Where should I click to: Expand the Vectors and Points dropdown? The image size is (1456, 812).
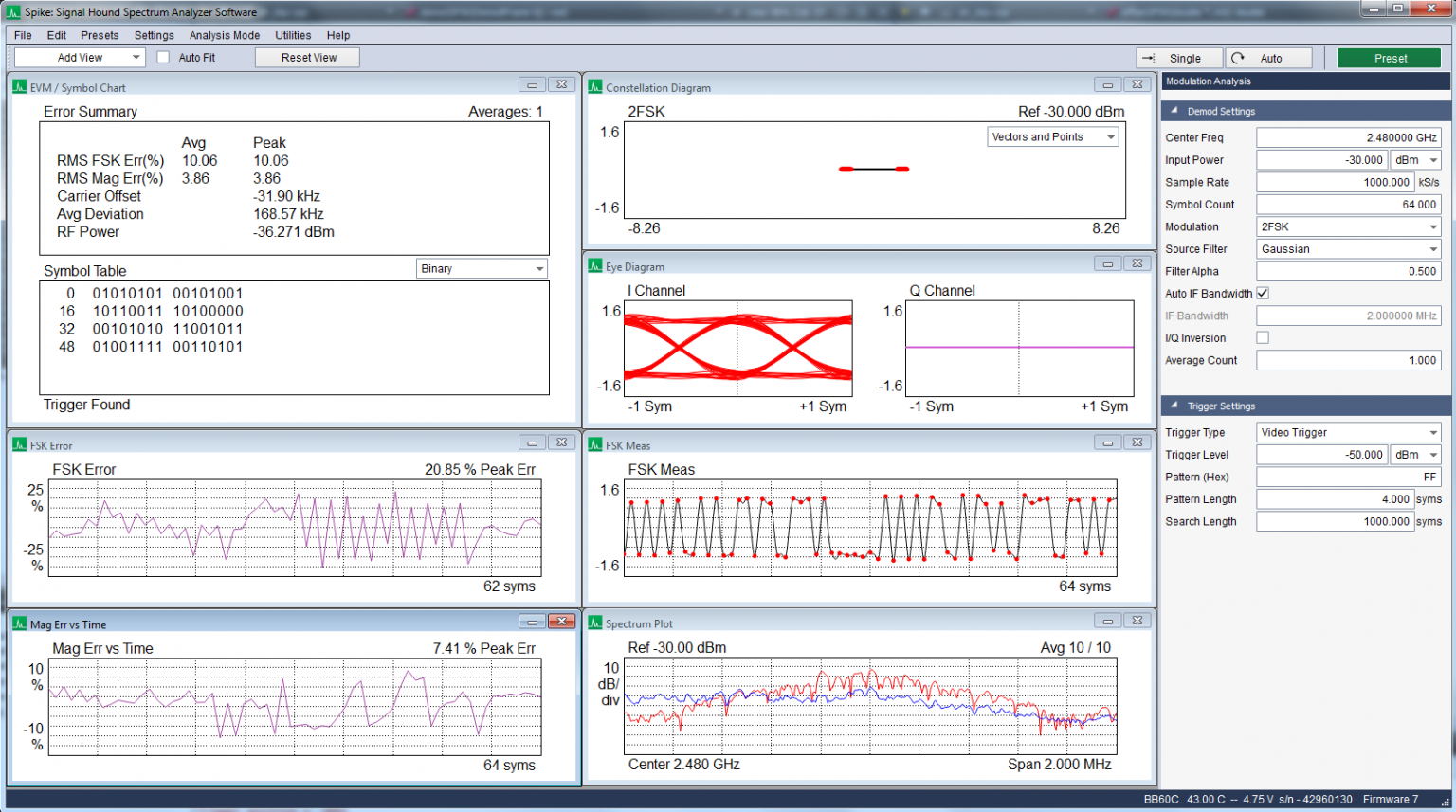click(1052, 137)
